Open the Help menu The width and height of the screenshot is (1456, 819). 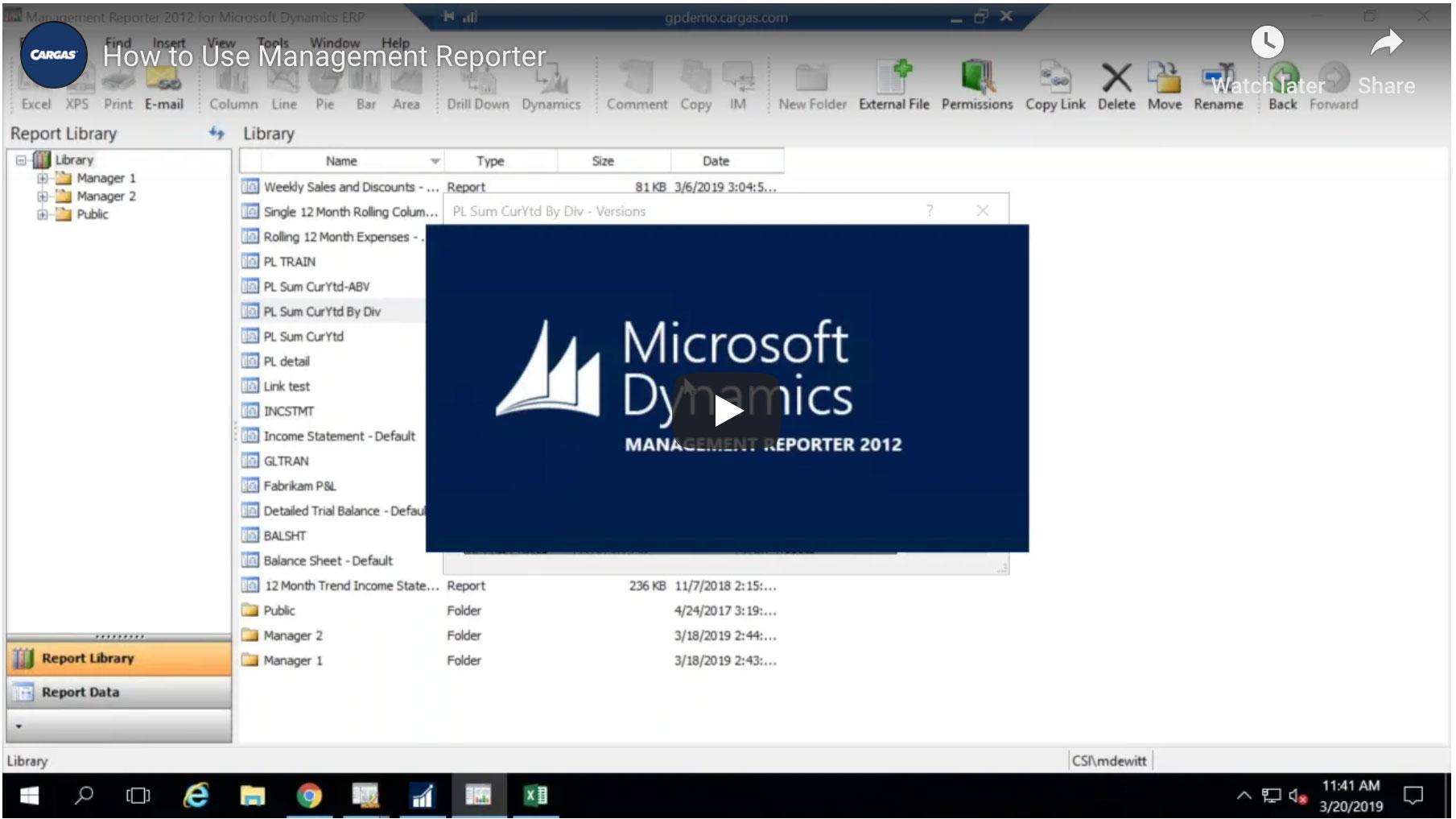point(395,43)
